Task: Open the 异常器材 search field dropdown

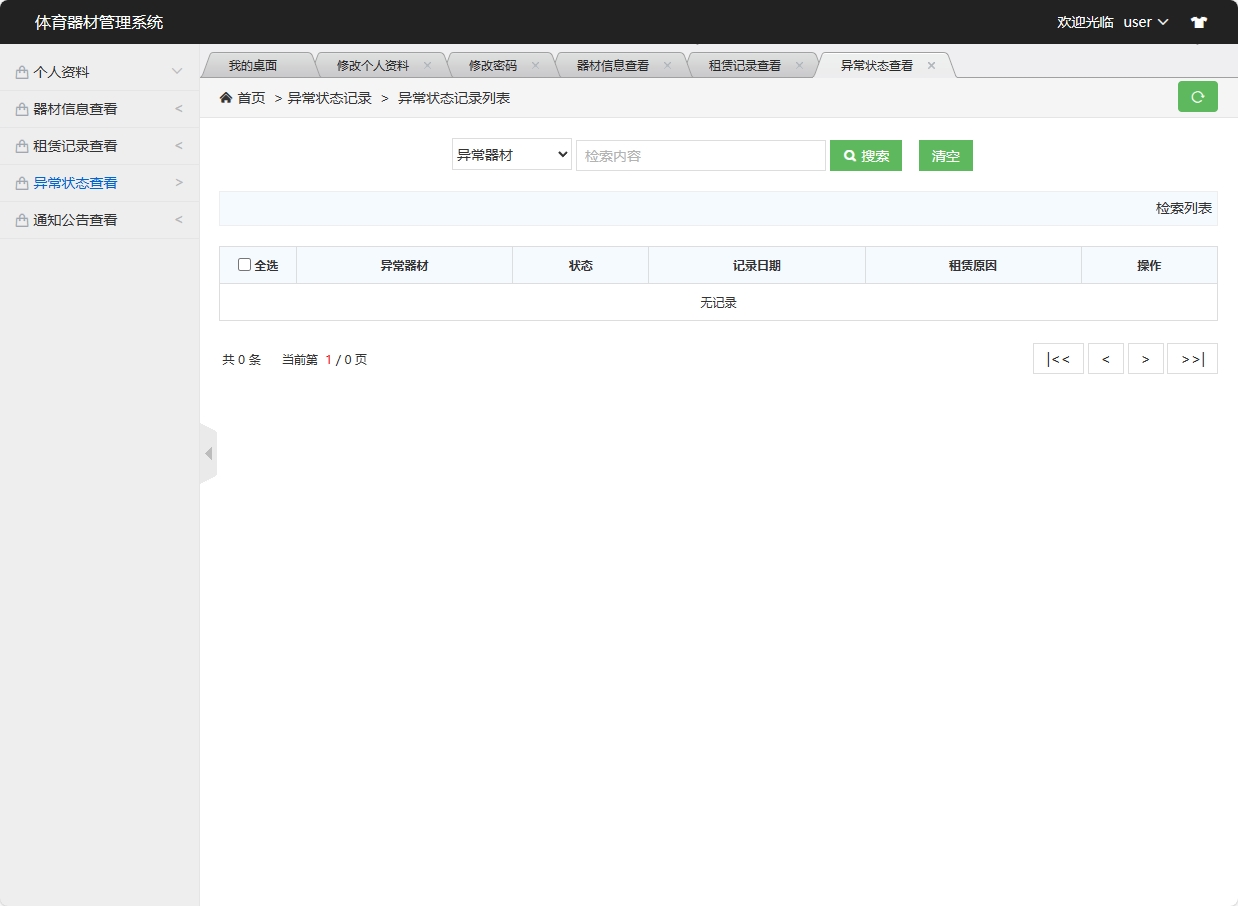Action: pyautogui.click(x=511, y=154)
